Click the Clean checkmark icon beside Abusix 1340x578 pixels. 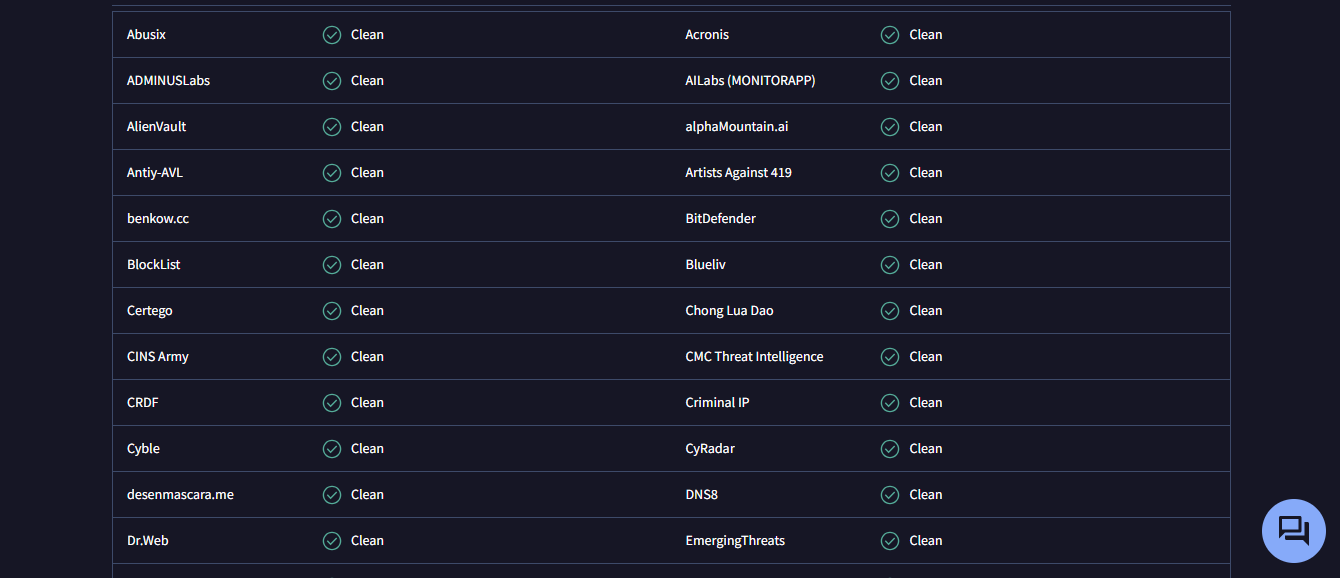[x=332, y=35]
